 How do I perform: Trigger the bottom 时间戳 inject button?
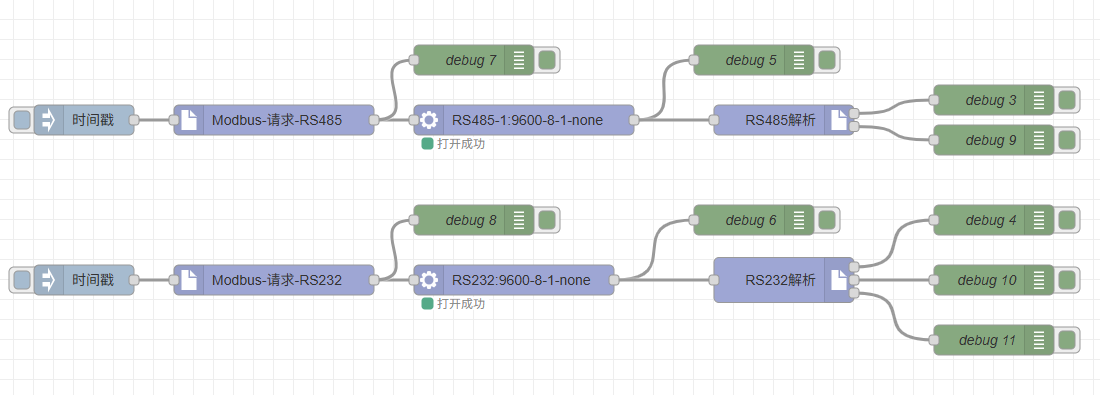pos(22,280)
